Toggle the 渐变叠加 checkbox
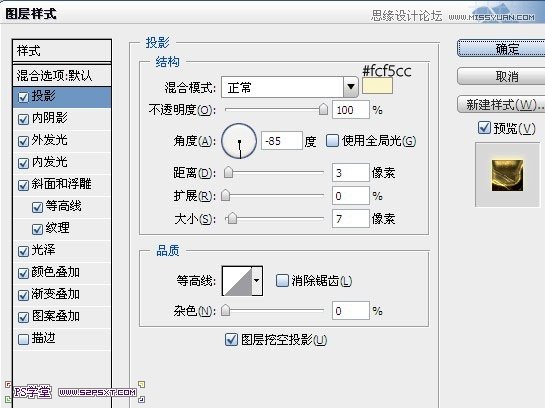Image resolution: width=545 pixels, height=408 pixels. [23, 295]
